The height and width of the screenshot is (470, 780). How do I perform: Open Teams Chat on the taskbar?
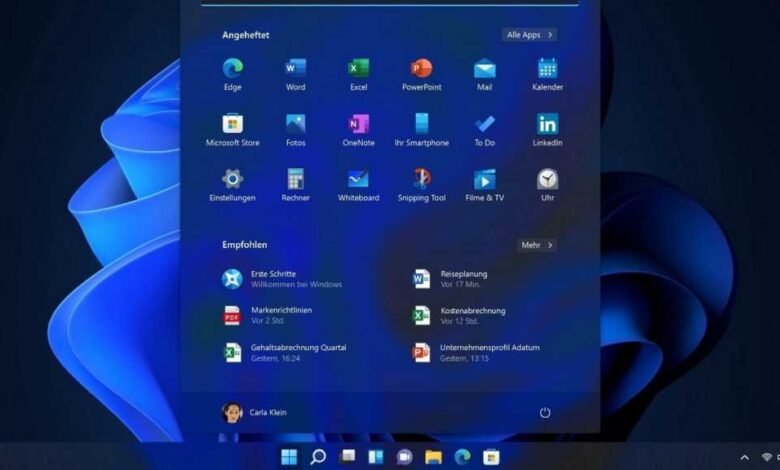click(404, 457)
